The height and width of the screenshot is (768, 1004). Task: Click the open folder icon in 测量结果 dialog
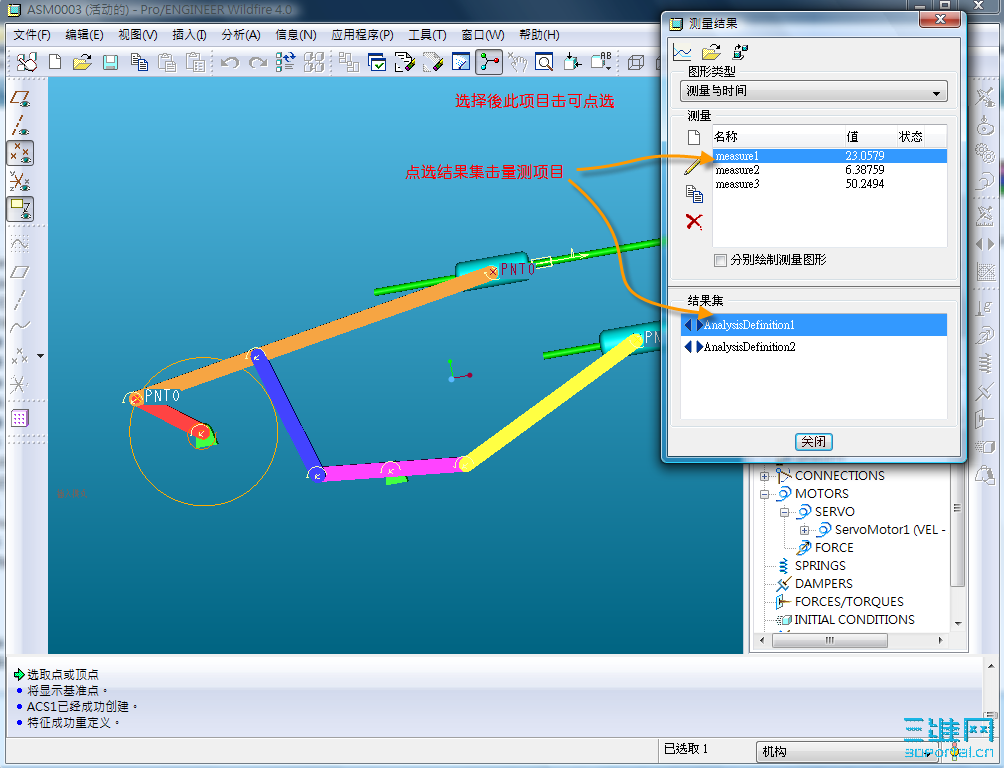coord(711,53)
